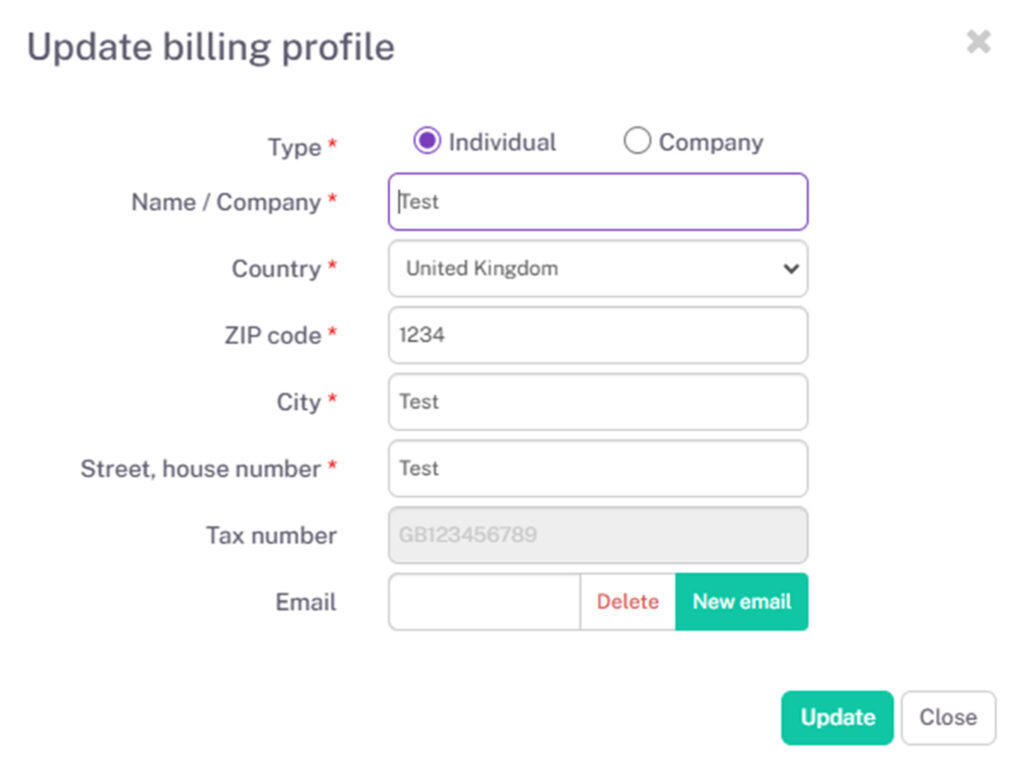Image resolution: width=1024 pixels, height=771 pixels.
Task: Click the disabled Tax number field
Action: tap(598, 535)
